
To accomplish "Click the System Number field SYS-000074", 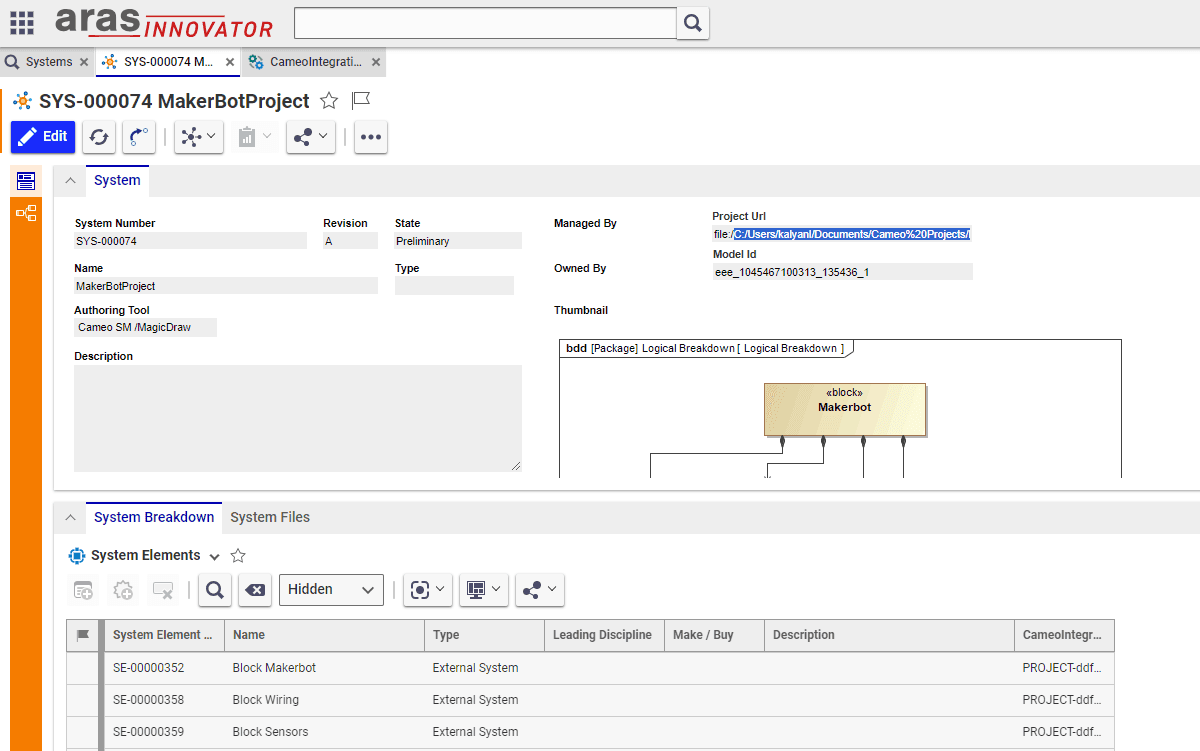I will (x=190, y=241).
